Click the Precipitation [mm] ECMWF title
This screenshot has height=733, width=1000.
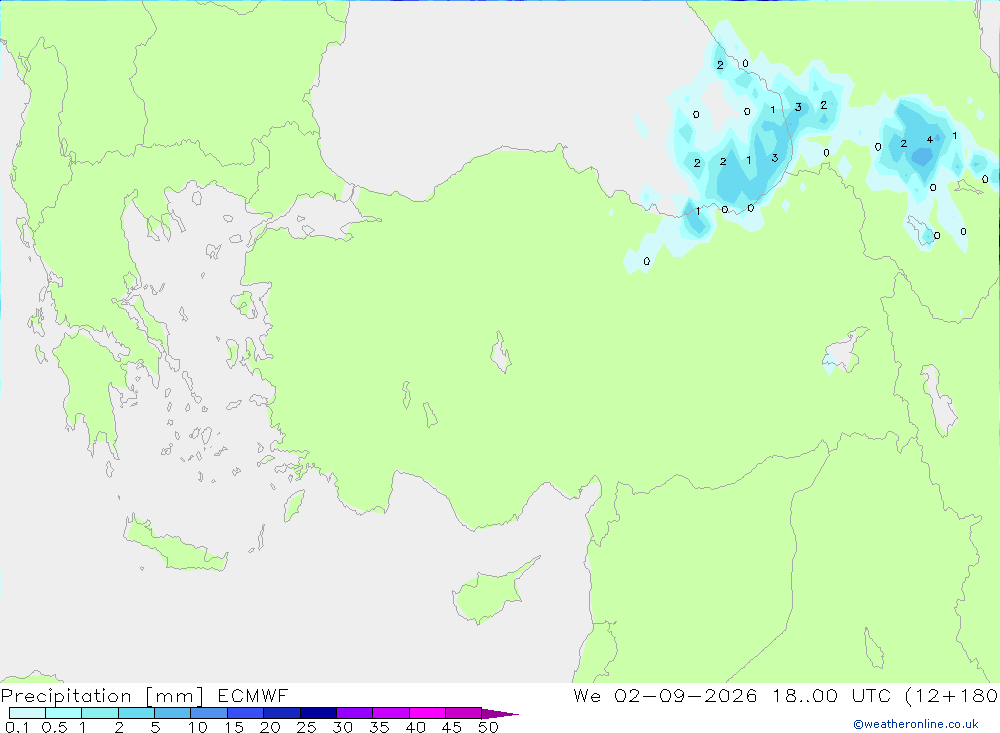[x=144, y=695]
